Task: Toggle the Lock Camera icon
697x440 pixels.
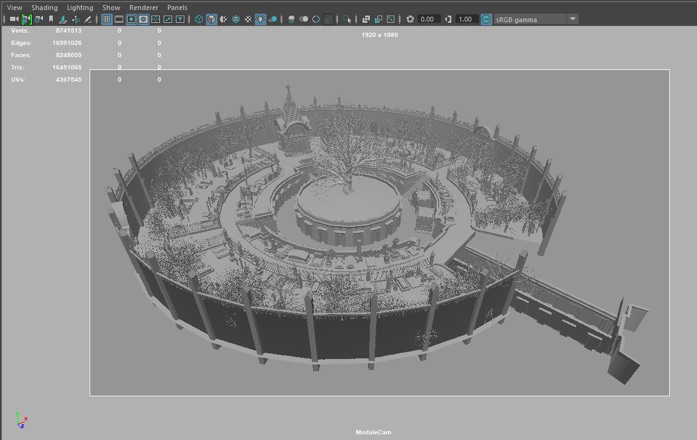Action: (27, 19)
